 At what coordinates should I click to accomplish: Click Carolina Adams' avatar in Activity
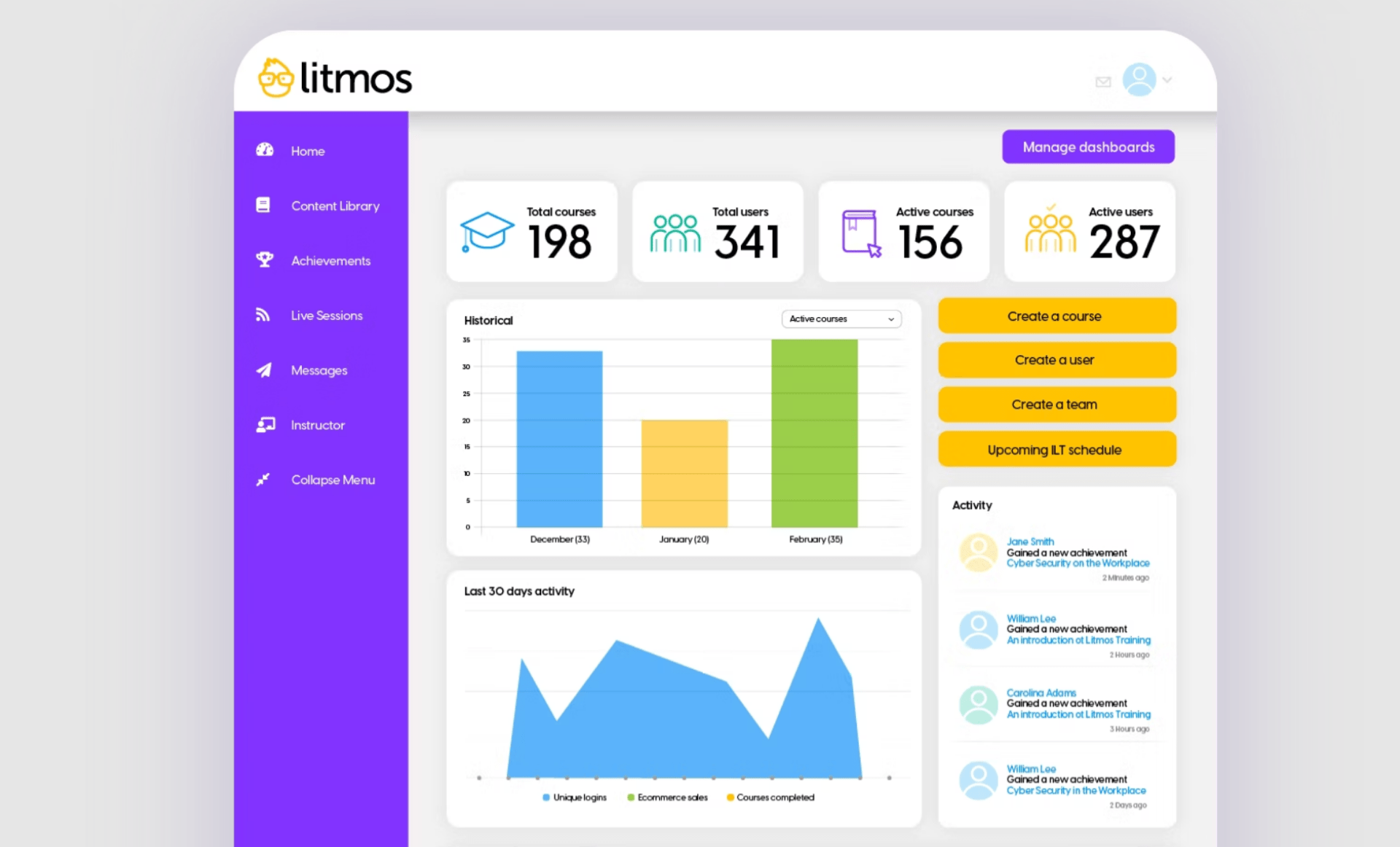(x=978, y=705)
